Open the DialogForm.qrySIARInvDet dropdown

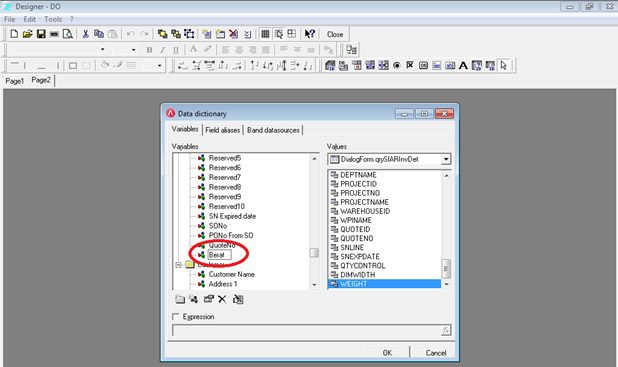point(446,159)
